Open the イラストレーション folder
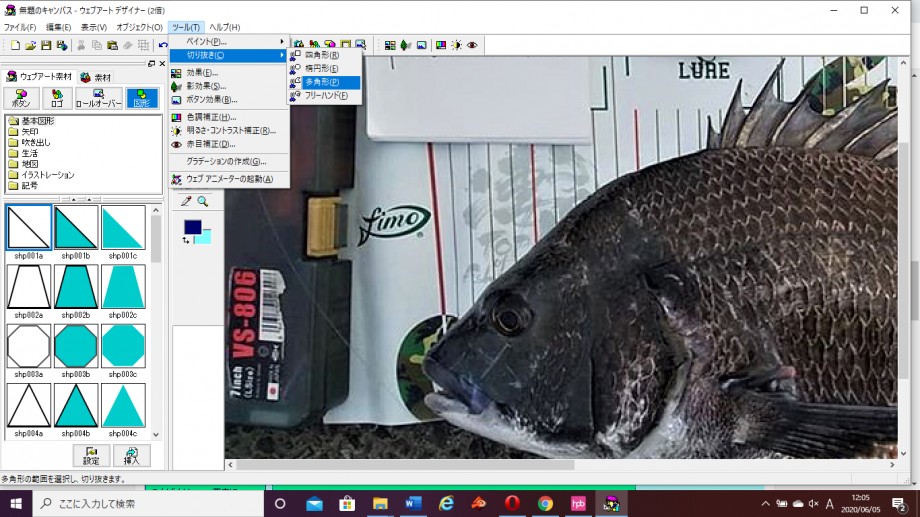This screenshot has height=517, width=920. click(x=42, y=174)
